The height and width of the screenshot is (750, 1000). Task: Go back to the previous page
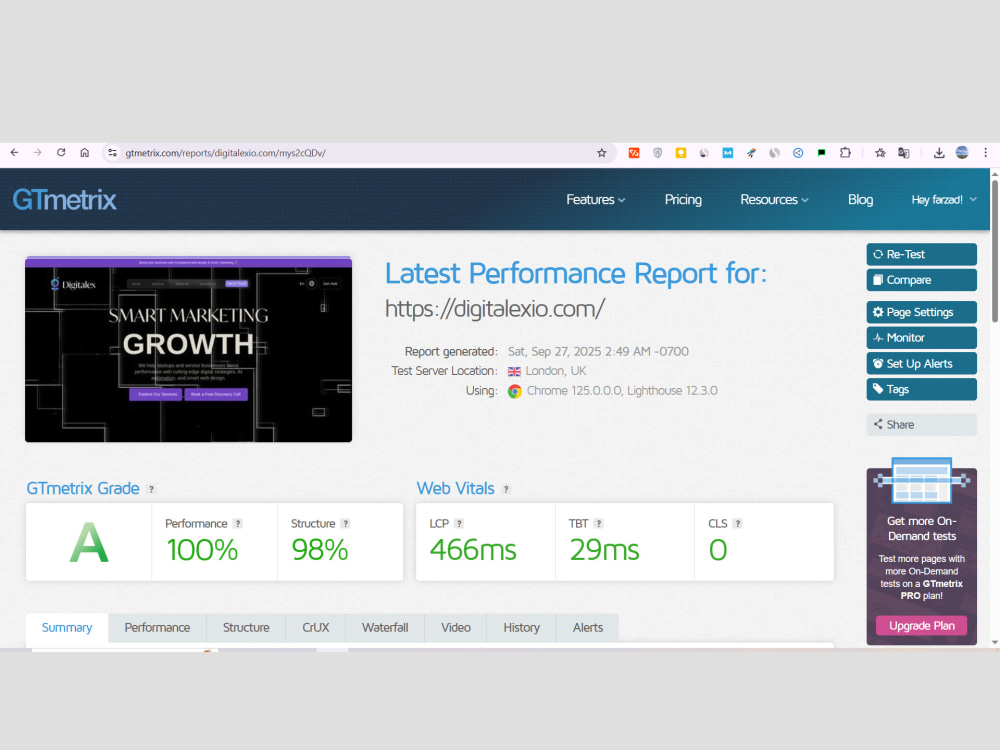point(14,153)
